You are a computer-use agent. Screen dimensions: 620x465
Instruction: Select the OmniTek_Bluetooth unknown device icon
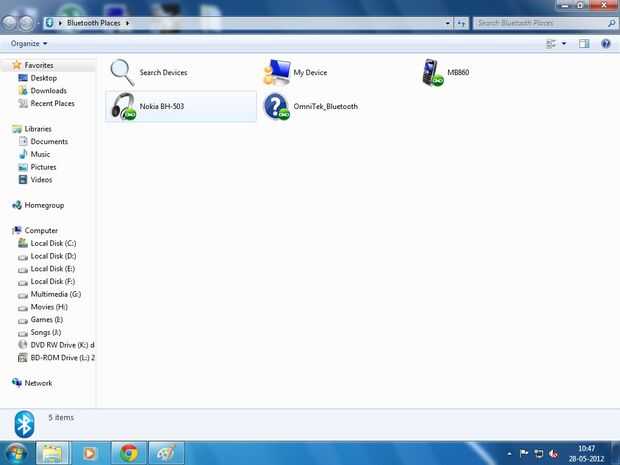pyautogui.click(x=277, y=106)
